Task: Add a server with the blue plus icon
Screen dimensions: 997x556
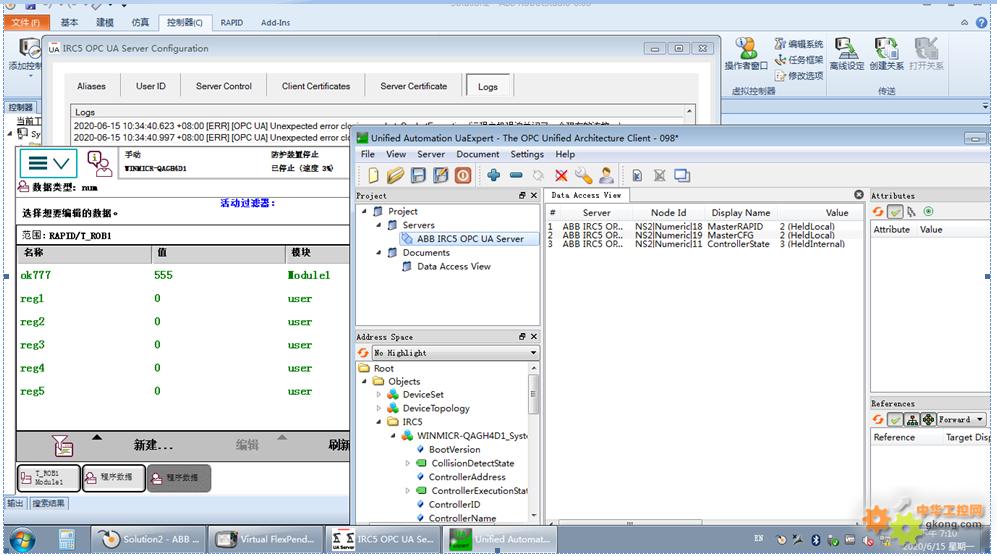Action: tap(493, 175)
